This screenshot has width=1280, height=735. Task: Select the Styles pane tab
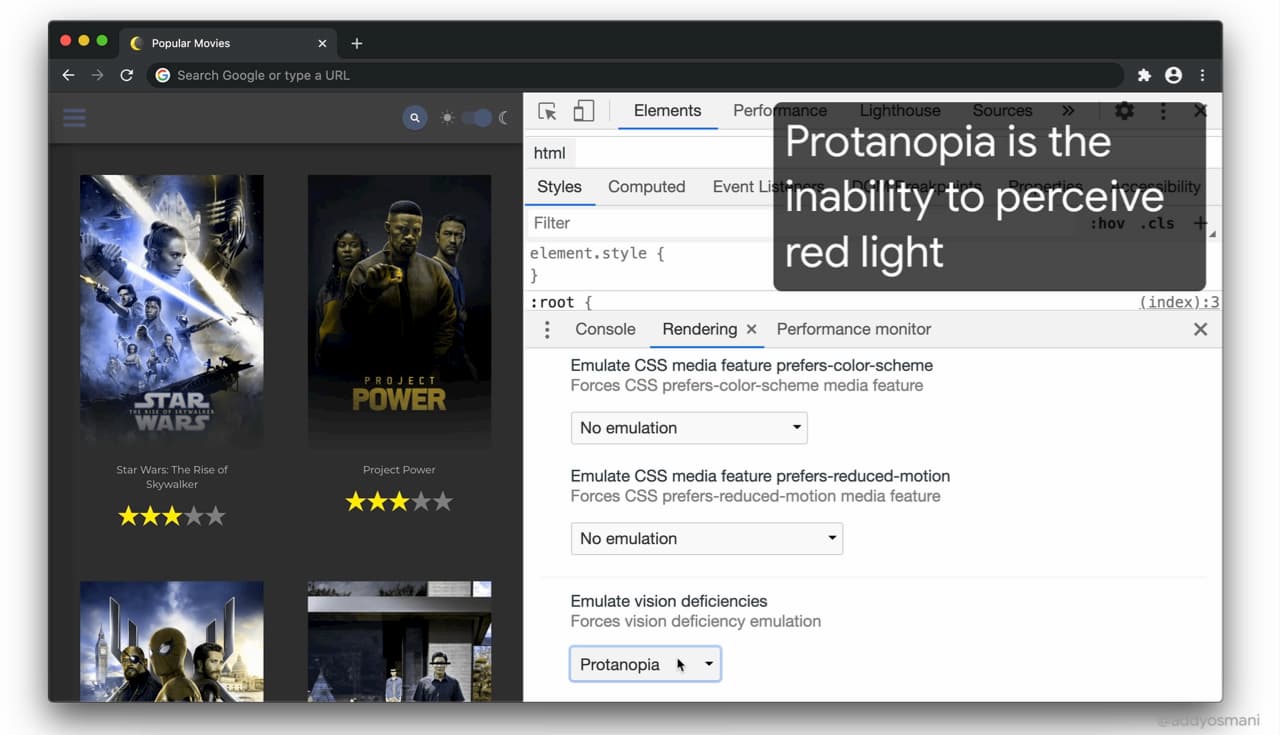click(x=559, y=187)
